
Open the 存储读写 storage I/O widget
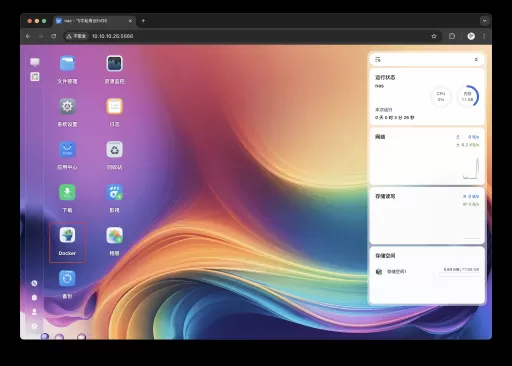click(x=427, y=216)
